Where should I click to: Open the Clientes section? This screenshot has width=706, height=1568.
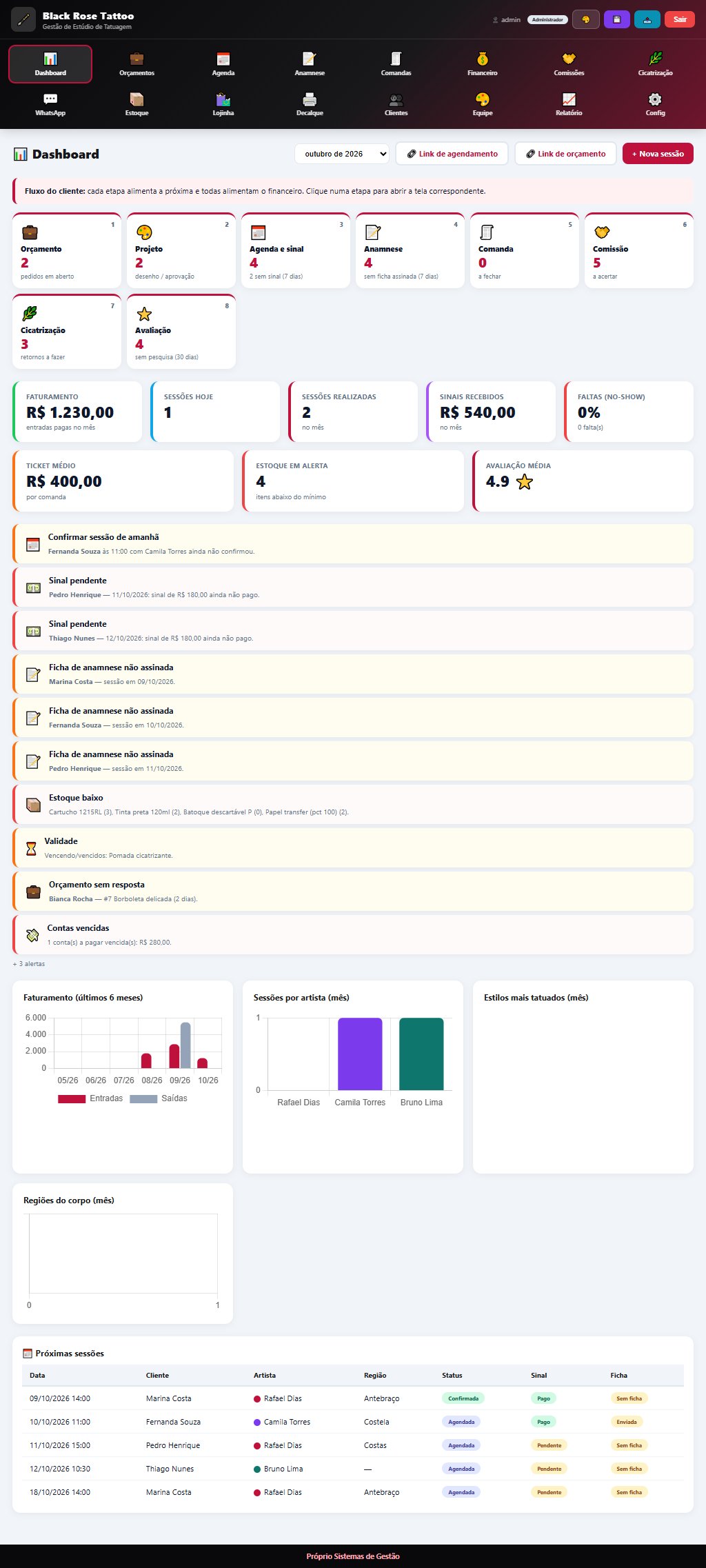click(x=396, y=104)
